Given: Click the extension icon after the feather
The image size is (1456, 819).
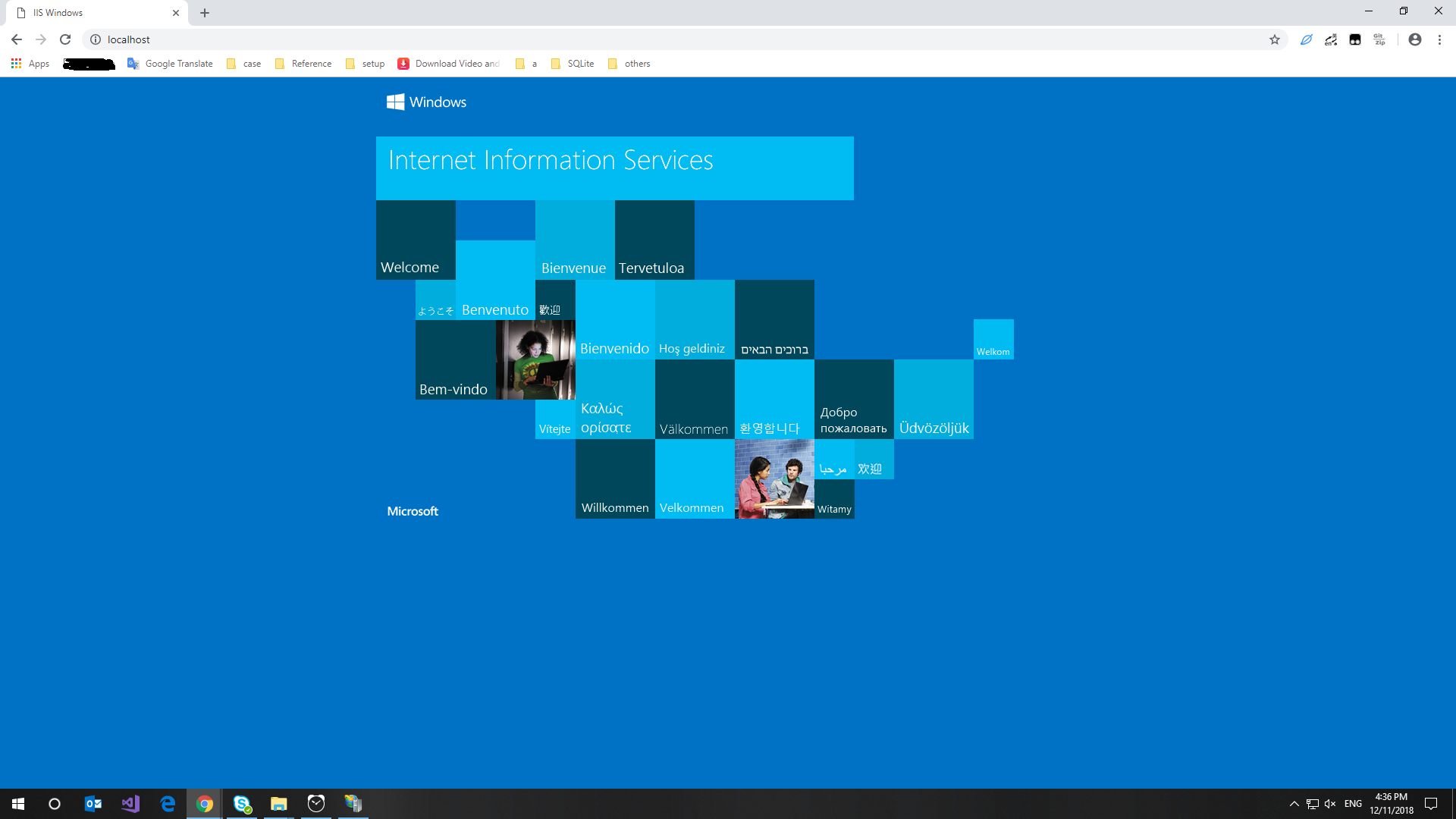Looking at the screenshot, I should 1331,39.
